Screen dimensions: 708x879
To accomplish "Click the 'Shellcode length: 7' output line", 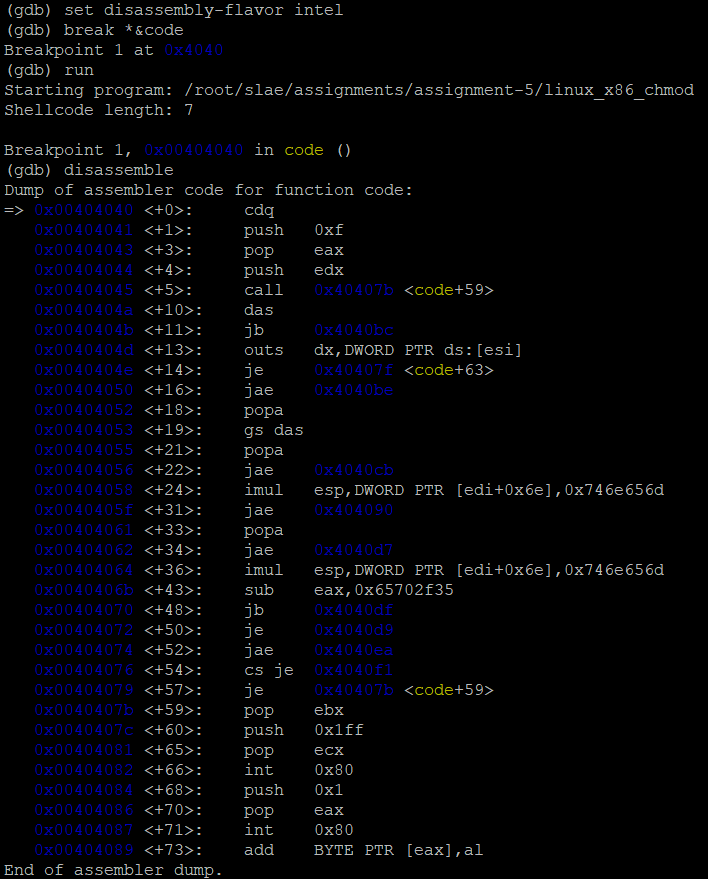I will tap(99, 110).
